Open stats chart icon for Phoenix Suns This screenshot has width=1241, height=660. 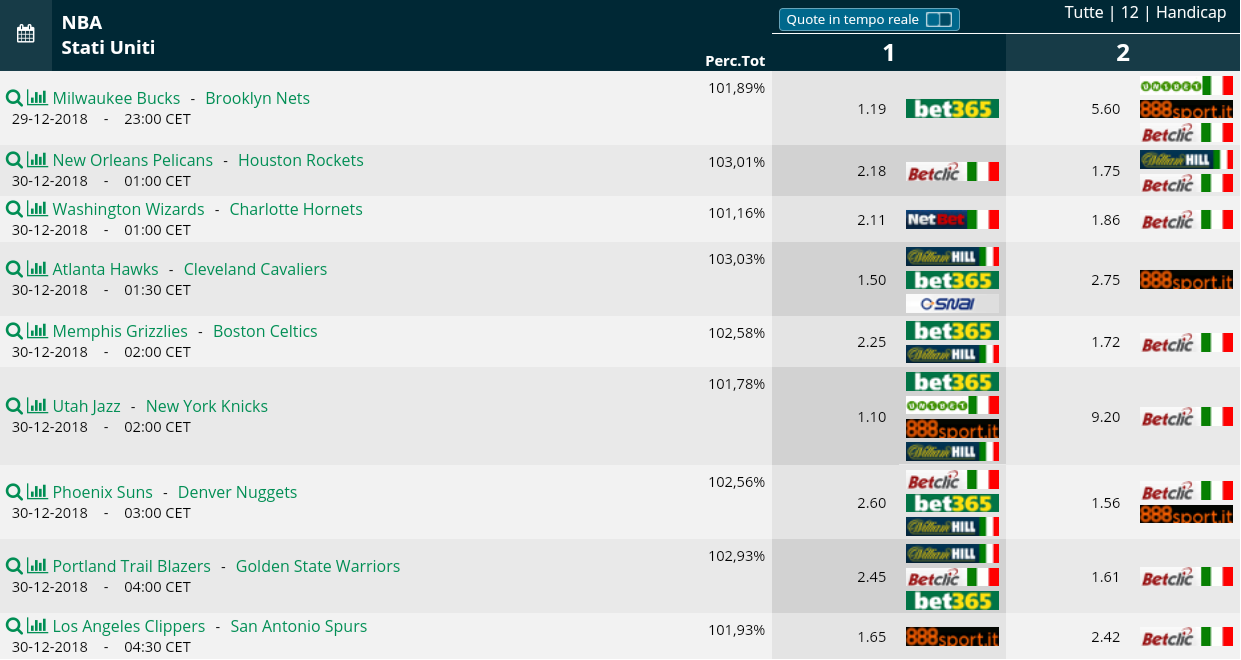point(37,492)
